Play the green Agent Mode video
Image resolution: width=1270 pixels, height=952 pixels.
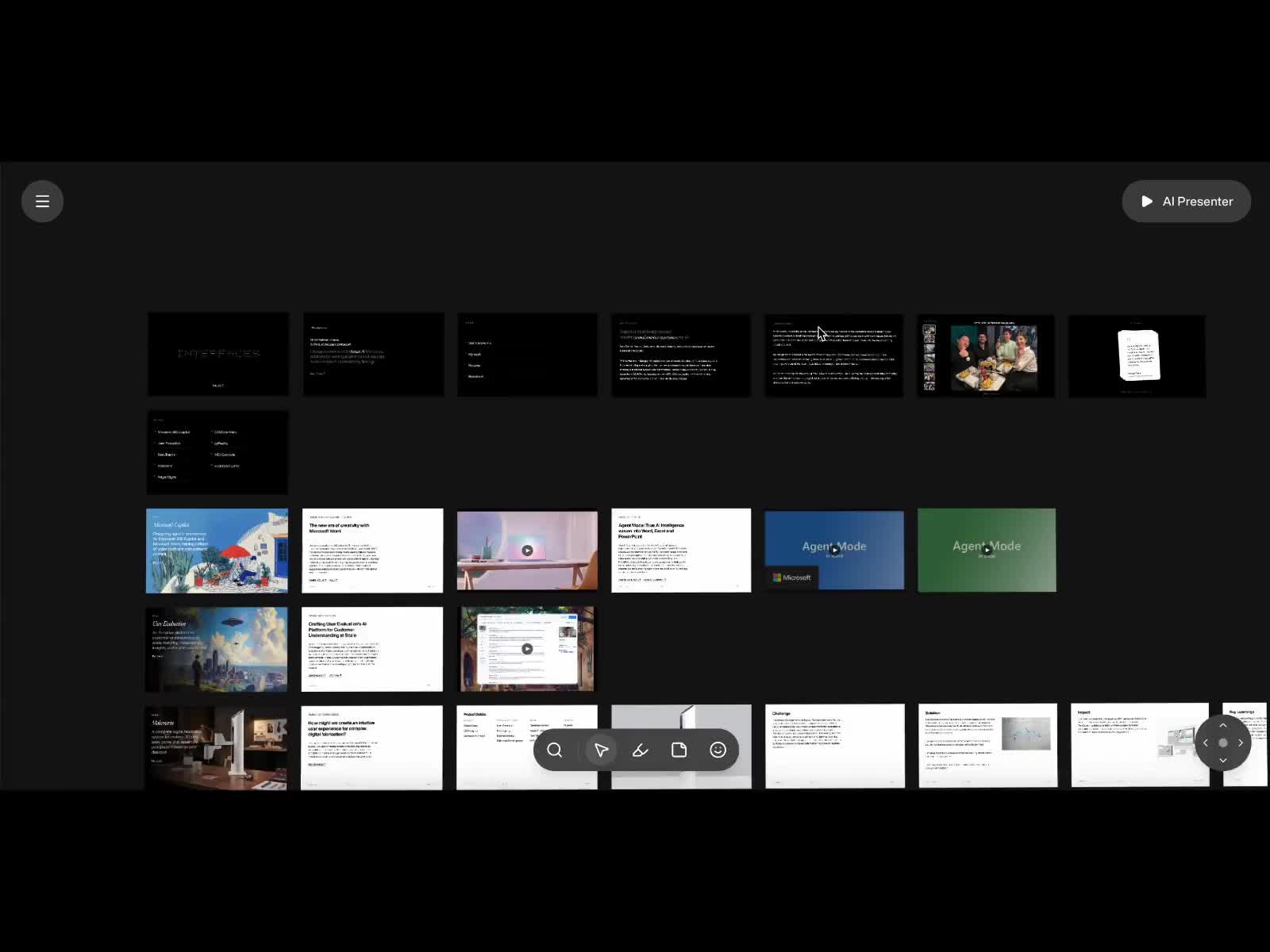(x=987, y=549)
